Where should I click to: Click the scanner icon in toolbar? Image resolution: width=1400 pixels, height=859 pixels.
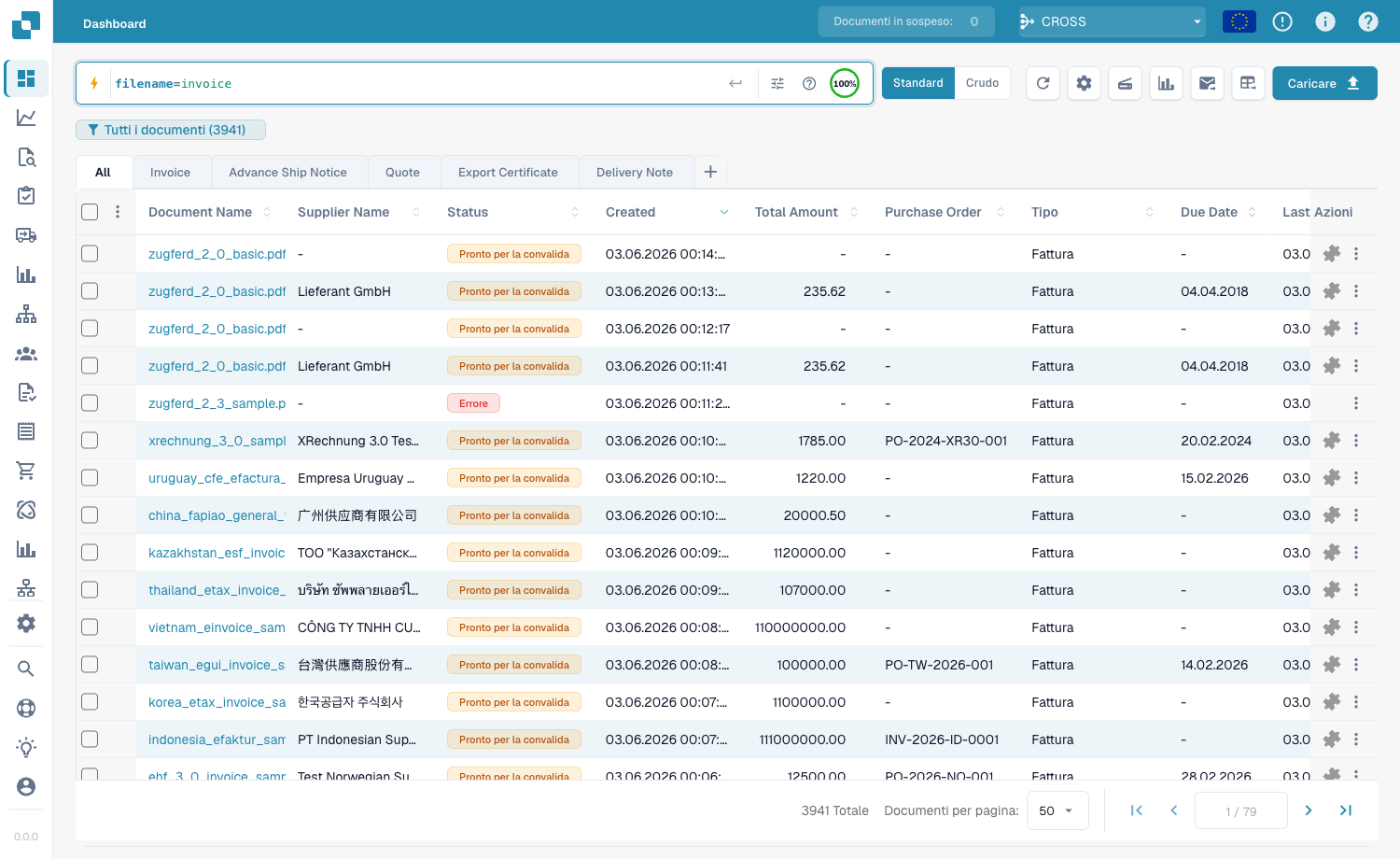pyautogui.click(x=1125, y=83)
